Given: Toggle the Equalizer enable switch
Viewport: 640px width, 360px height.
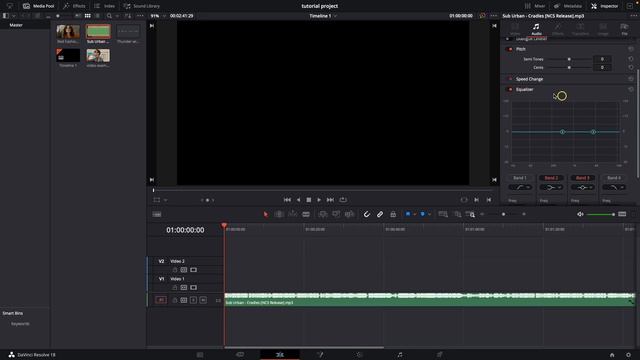Looking at the screenshot, I should (x=509, y=89).
